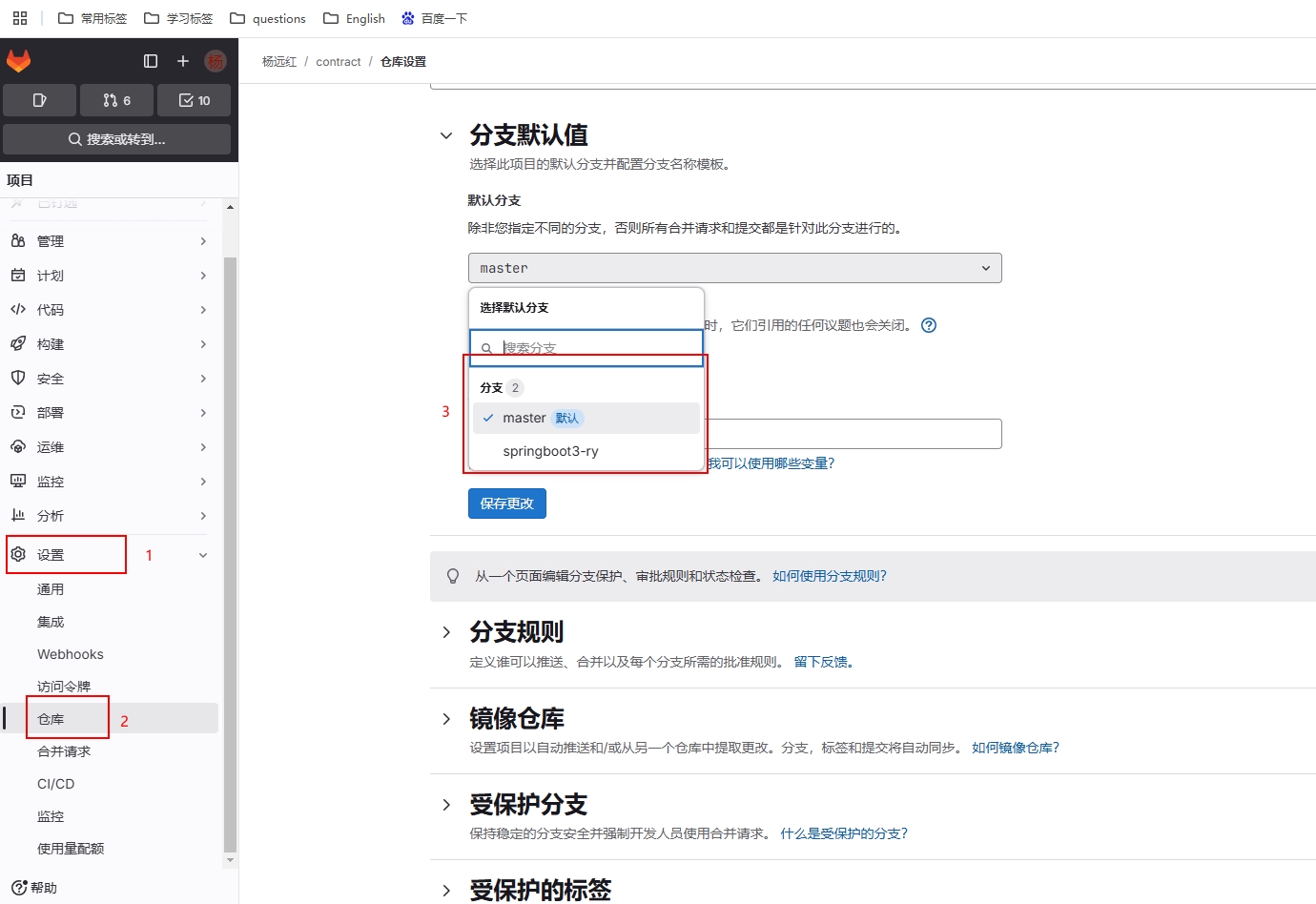Select the master branch option
This screenshot has height=904, width=1316.
click(x=586, y=418)
